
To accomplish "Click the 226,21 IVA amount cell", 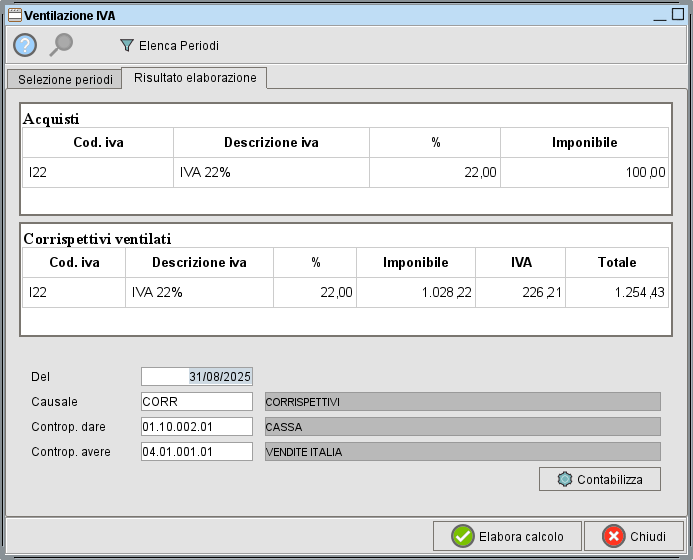I will [x=521, y=293].
